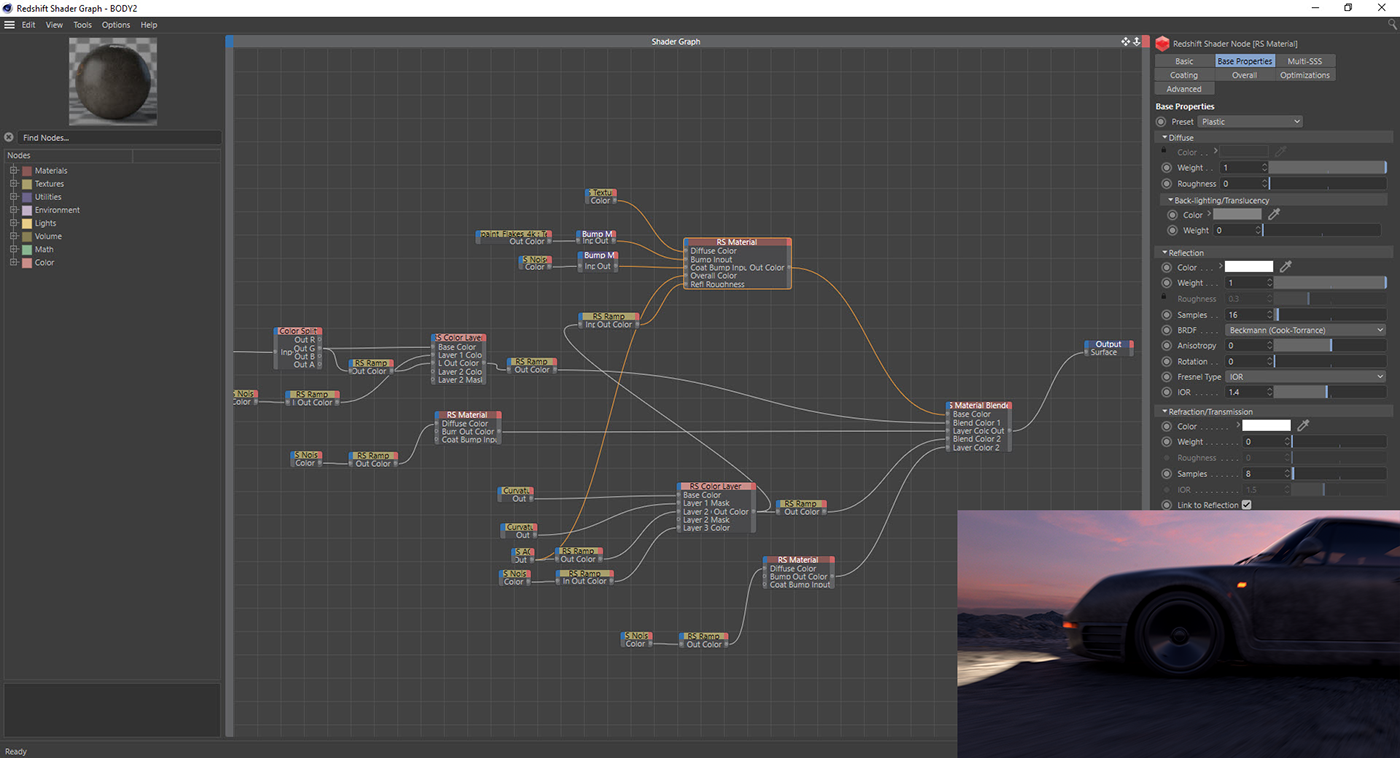Click the Refraction color eyedropper icon
The image size is (1400, 758).
click(1302, 426)
